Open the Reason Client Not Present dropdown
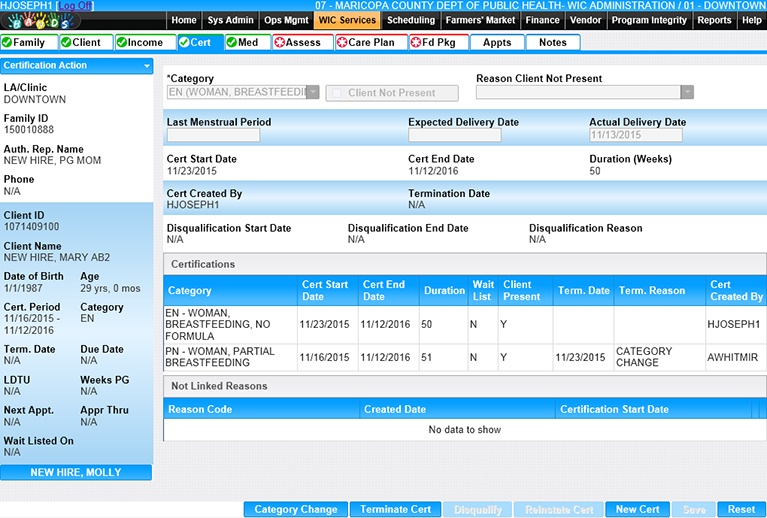 click(x=686, y=93)
